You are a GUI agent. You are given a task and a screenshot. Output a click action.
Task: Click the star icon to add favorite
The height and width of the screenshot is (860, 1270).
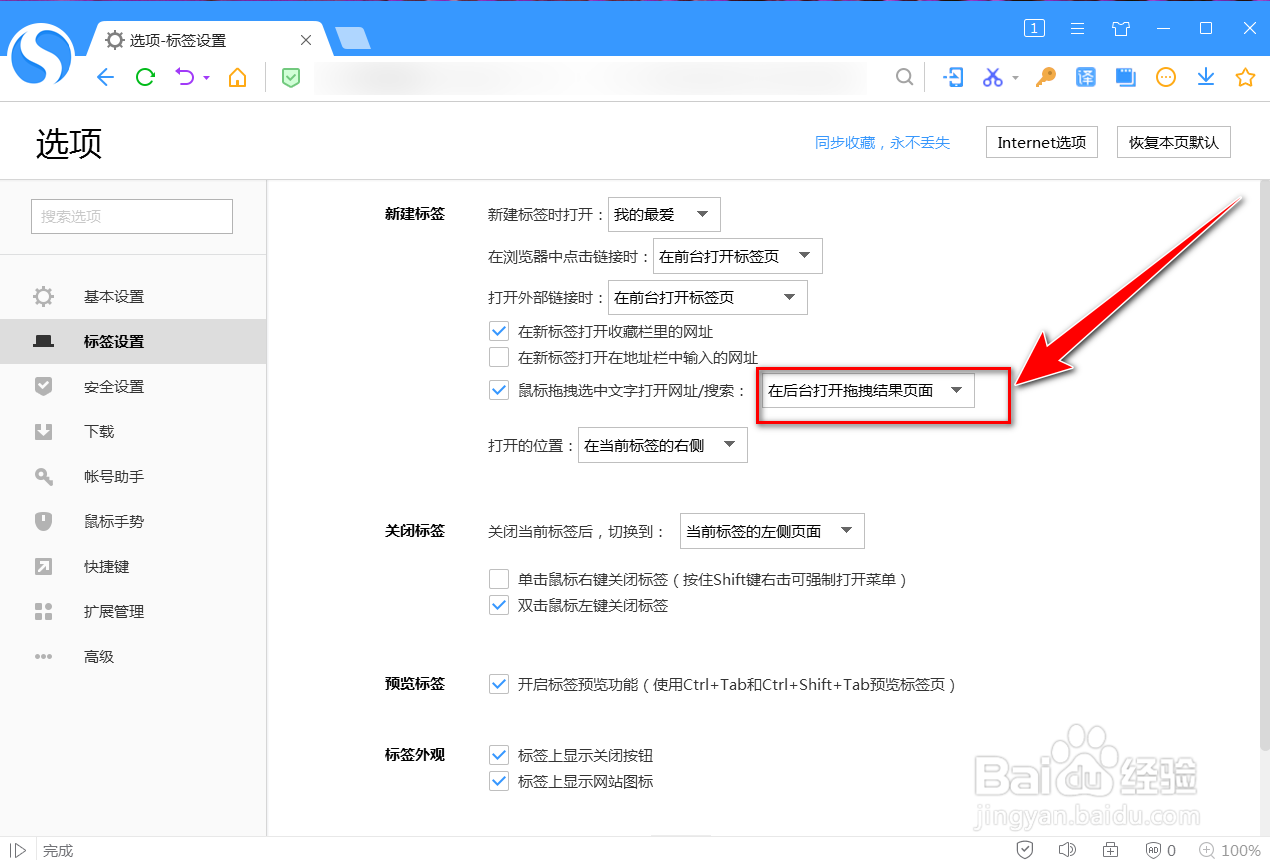pos(1245,77)
